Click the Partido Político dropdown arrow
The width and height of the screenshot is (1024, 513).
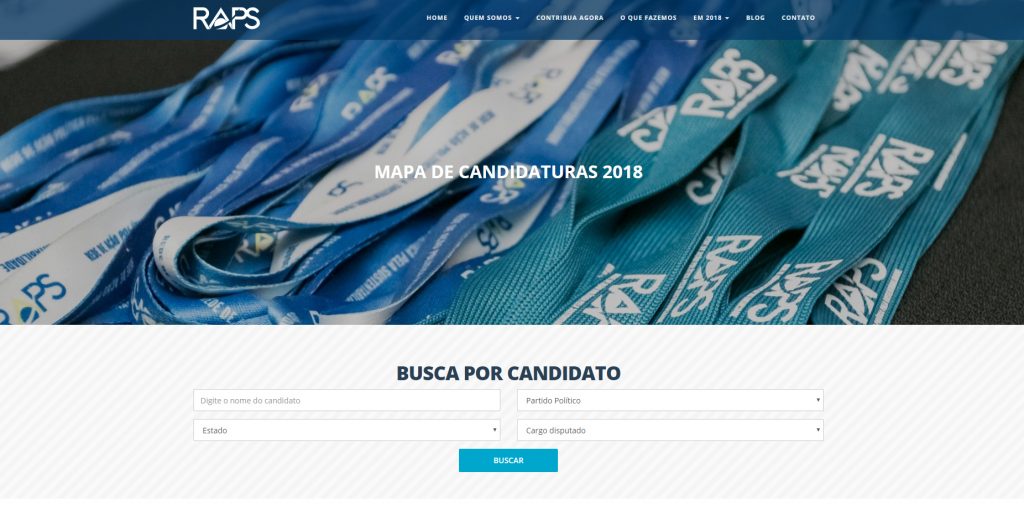pyautogui.click(x=818, y=399)
